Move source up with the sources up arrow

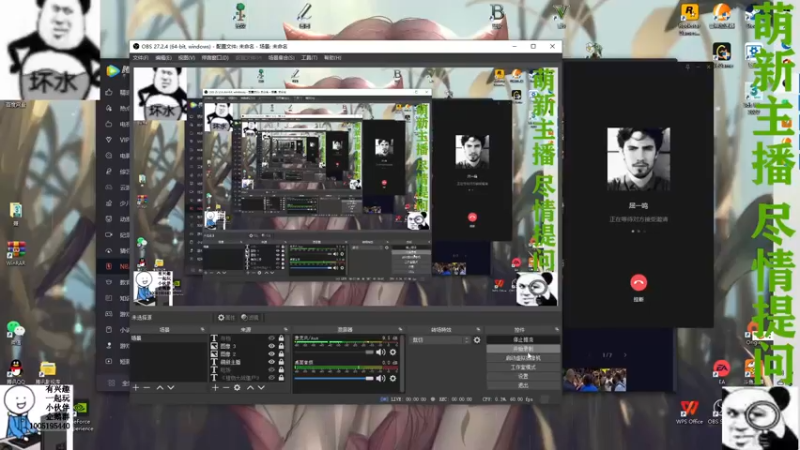[250, 388]
